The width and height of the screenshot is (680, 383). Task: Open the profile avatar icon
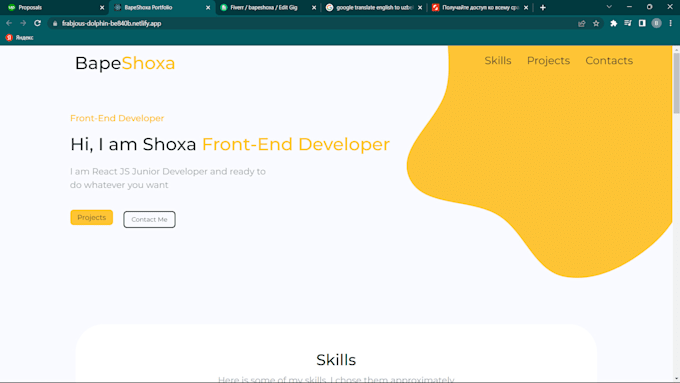(x=656, y=23)
